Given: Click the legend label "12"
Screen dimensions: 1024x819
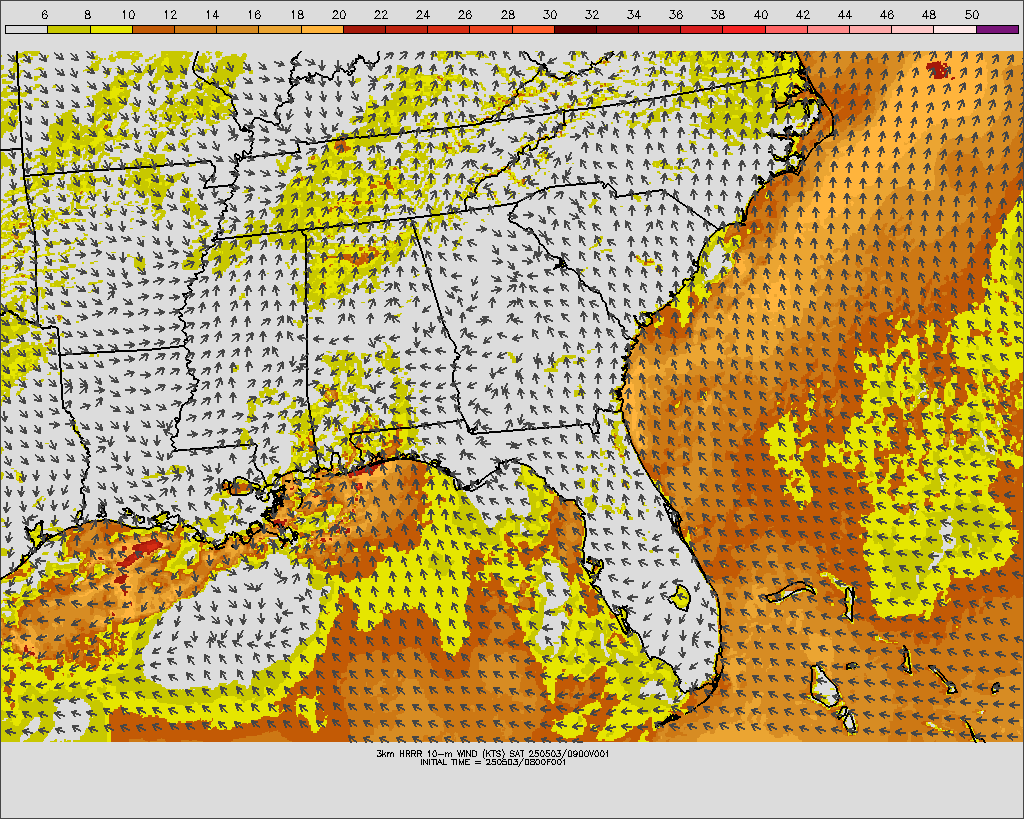Looking at the screenshot, I should pos(170,14).
